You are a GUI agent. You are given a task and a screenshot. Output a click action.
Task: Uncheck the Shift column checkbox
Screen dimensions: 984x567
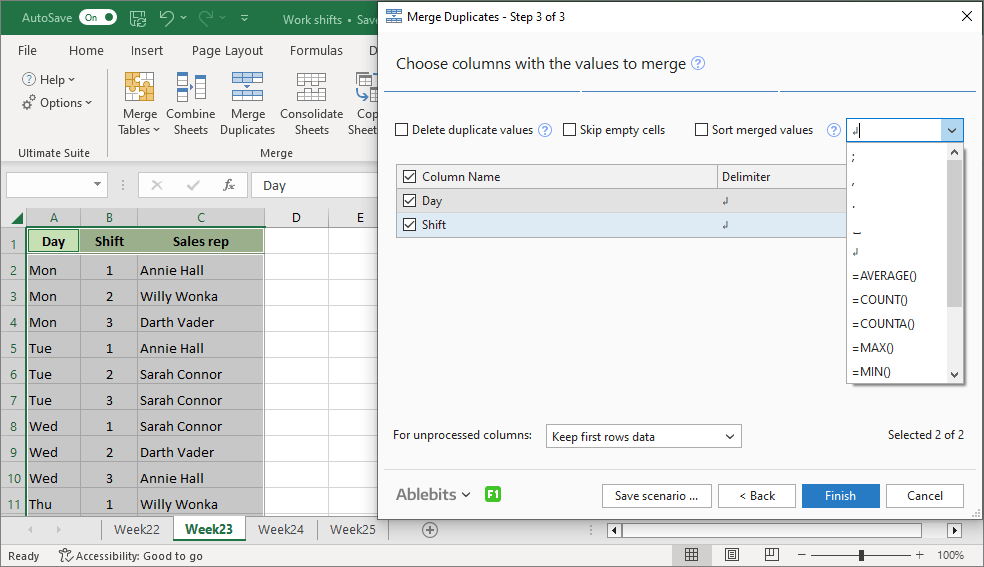click(x=409, y=225)
